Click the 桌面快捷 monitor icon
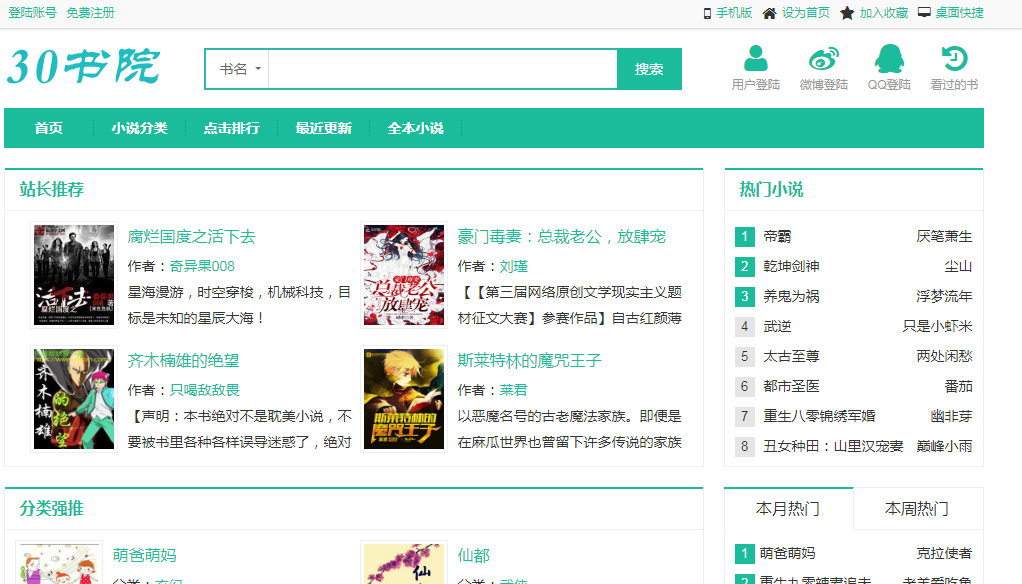Image resolution: width=1022 pixels, height=584 pixels. coord(924,12)
